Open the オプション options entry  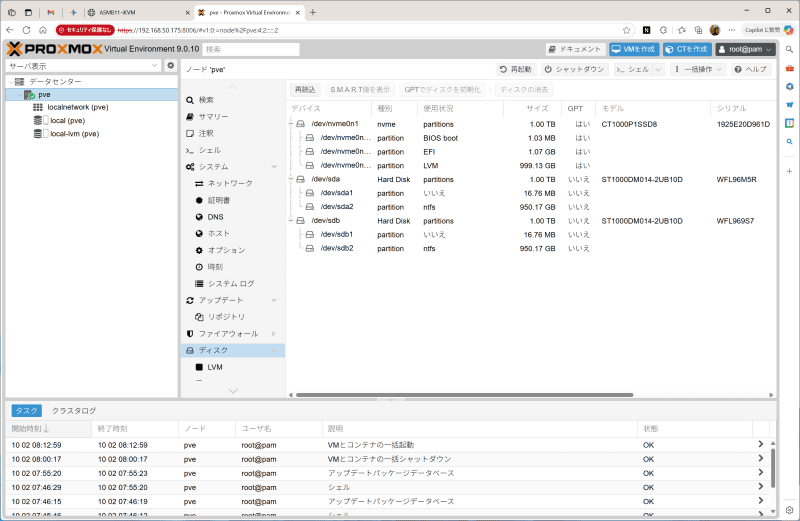227,250
